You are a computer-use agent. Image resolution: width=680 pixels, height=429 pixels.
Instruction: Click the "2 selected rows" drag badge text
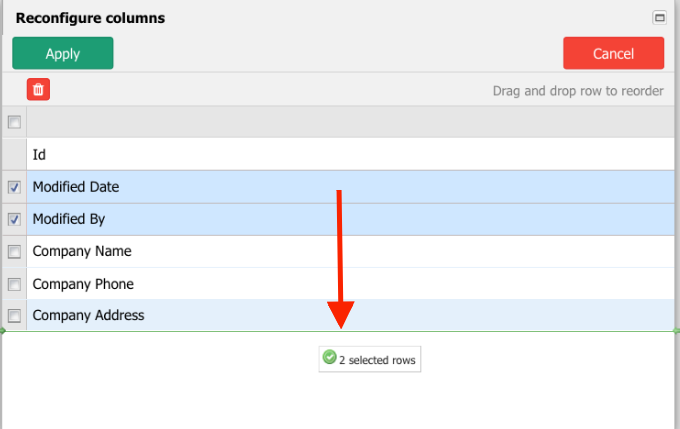377,360
